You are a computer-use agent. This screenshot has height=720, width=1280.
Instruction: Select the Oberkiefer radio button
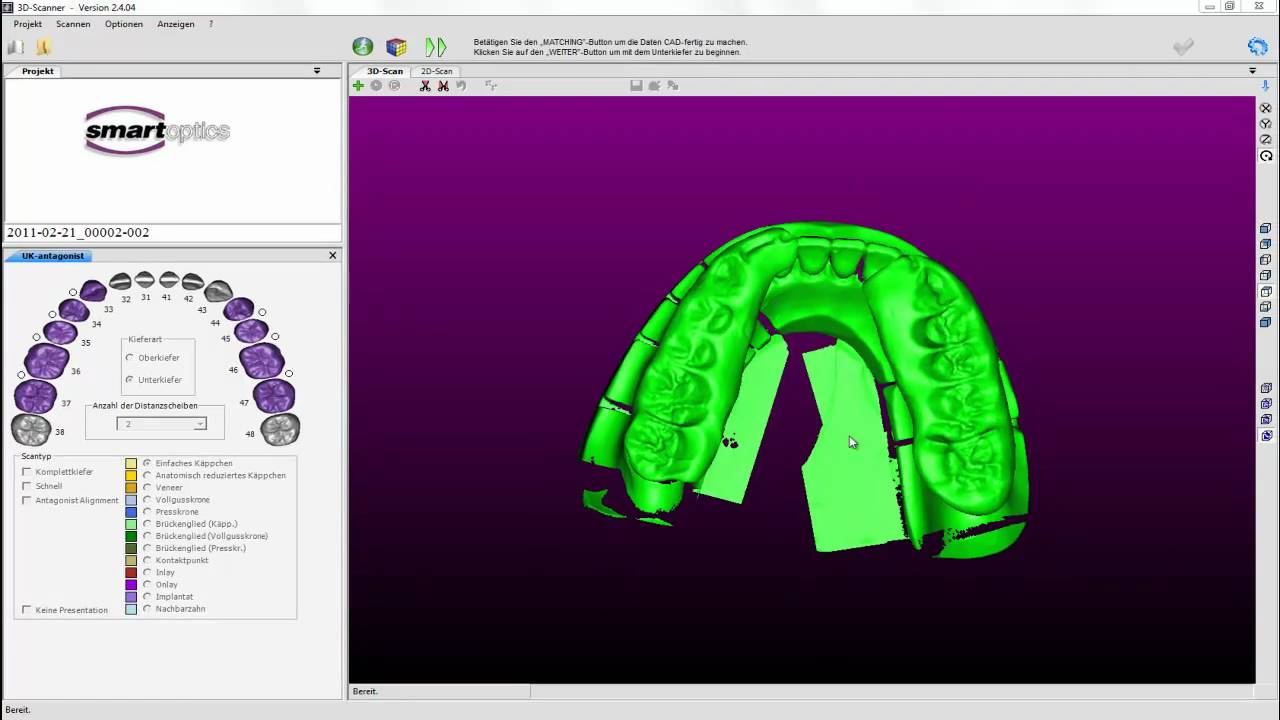point(129,357)
